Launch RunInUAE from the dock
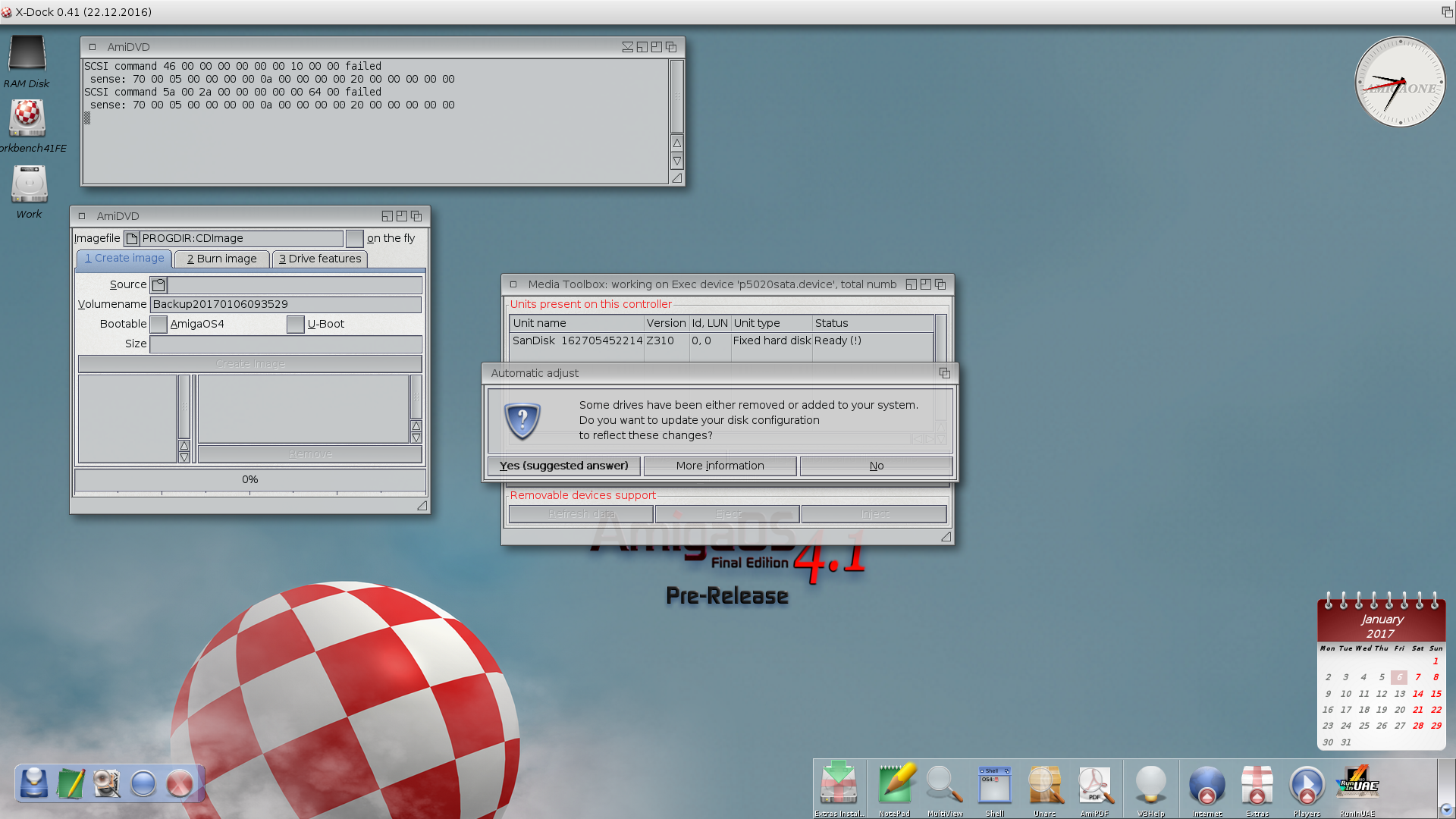This screenshot has width=1456, height=819. coord(1357,785)
